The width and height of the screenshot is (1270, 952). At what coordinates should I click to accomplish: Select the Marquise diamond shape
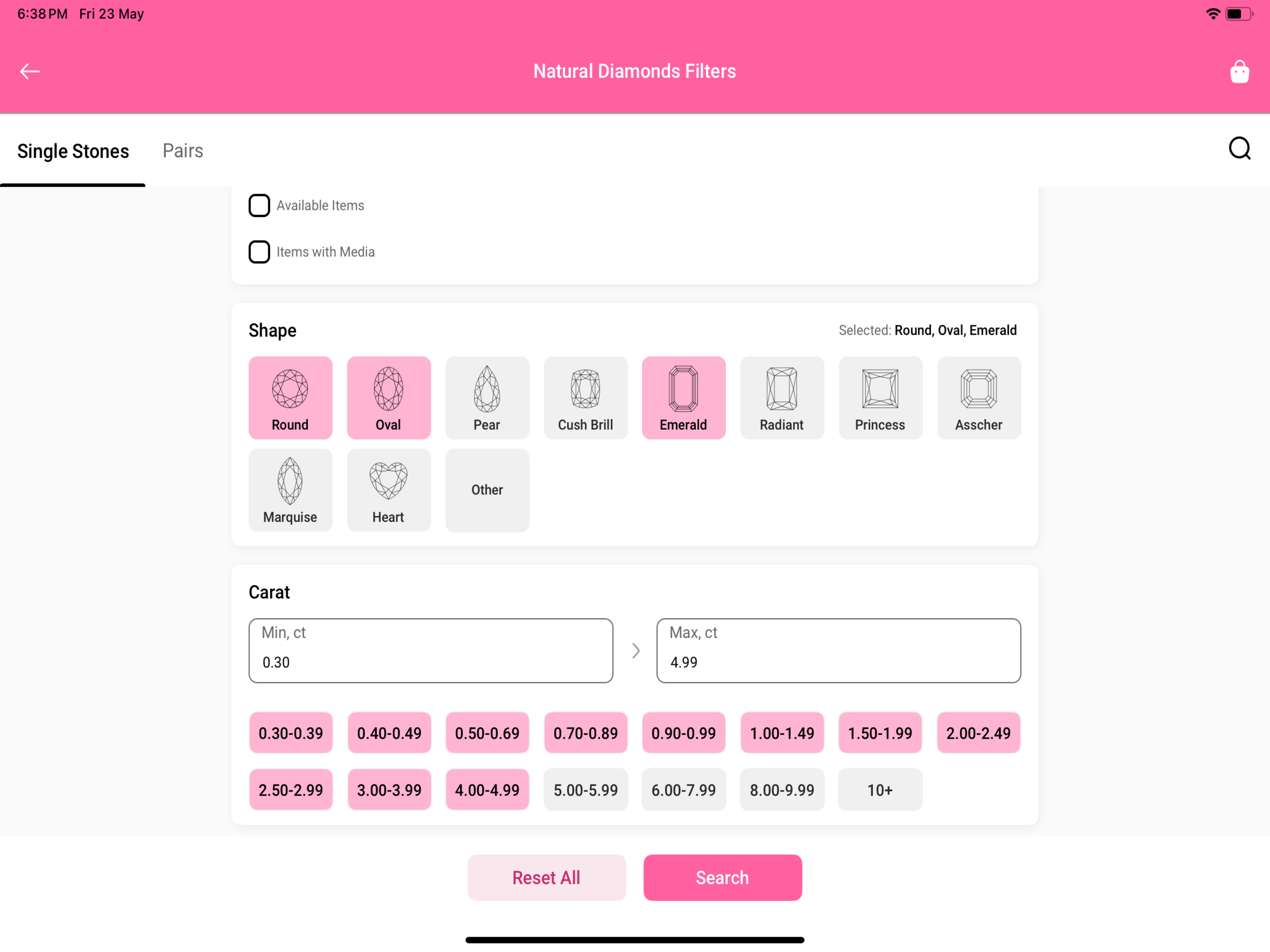coord(290,490)
